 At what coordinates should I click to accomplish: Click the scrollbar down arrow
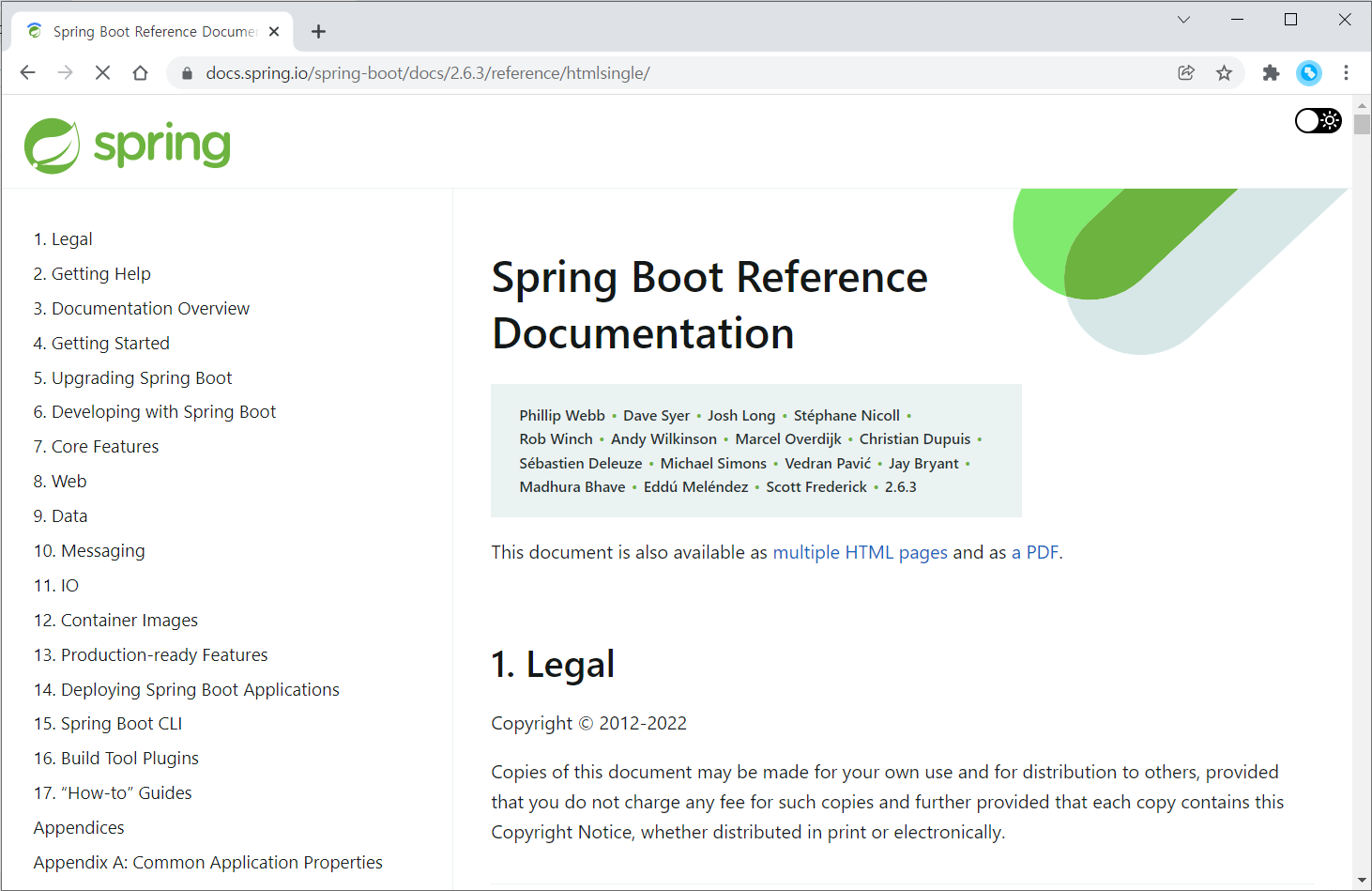click(x=1362, y=881)
